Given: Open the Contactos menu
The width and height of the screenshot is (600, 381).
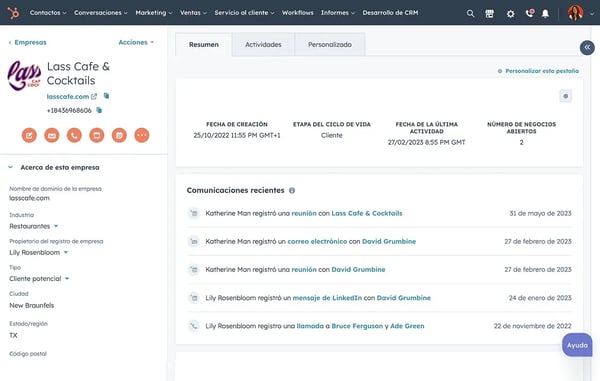Looking at the screenshot, I should [48, 13].
